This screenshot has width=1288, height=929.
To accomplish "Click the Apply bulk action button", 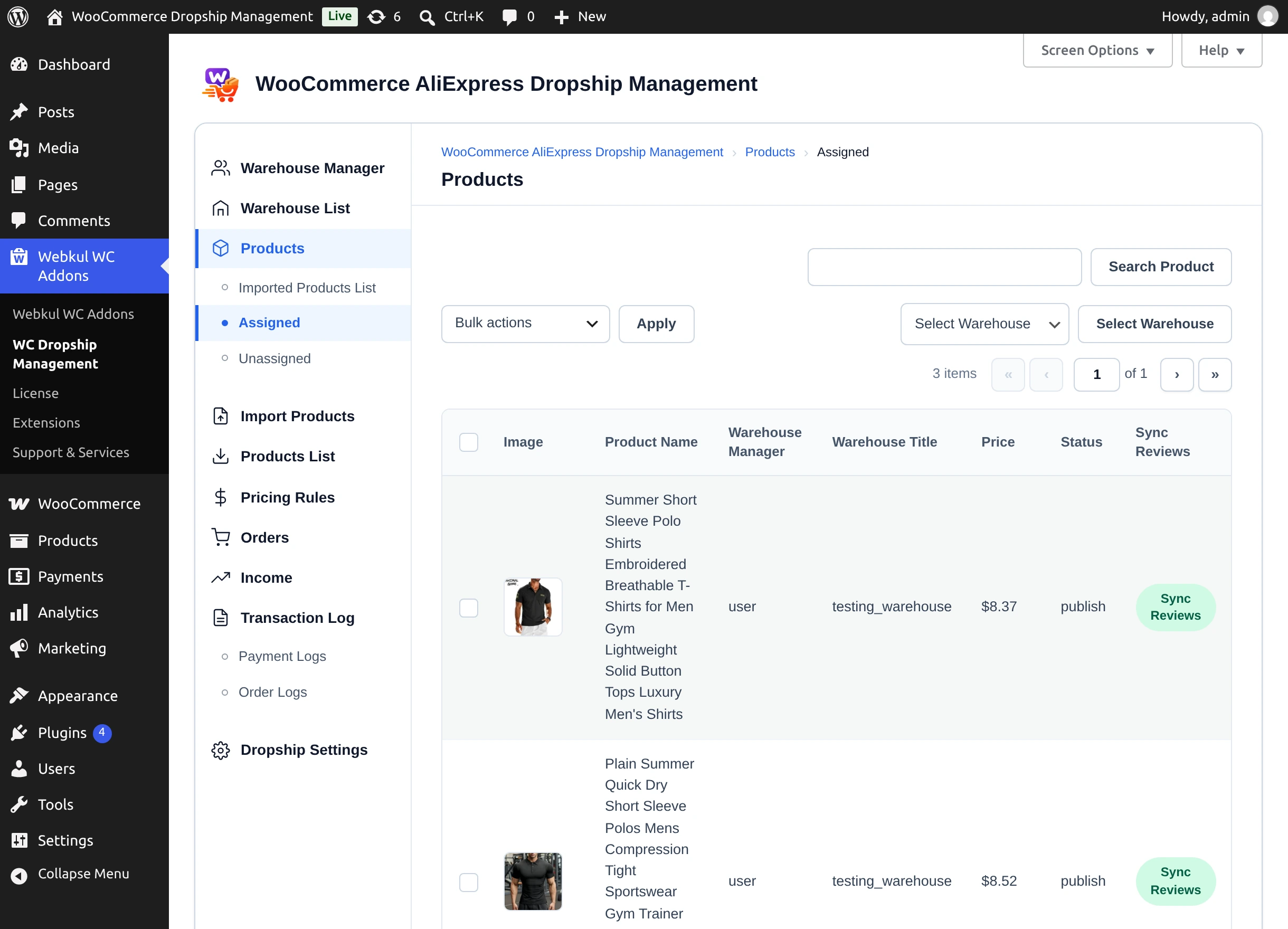I will (656, 324).
